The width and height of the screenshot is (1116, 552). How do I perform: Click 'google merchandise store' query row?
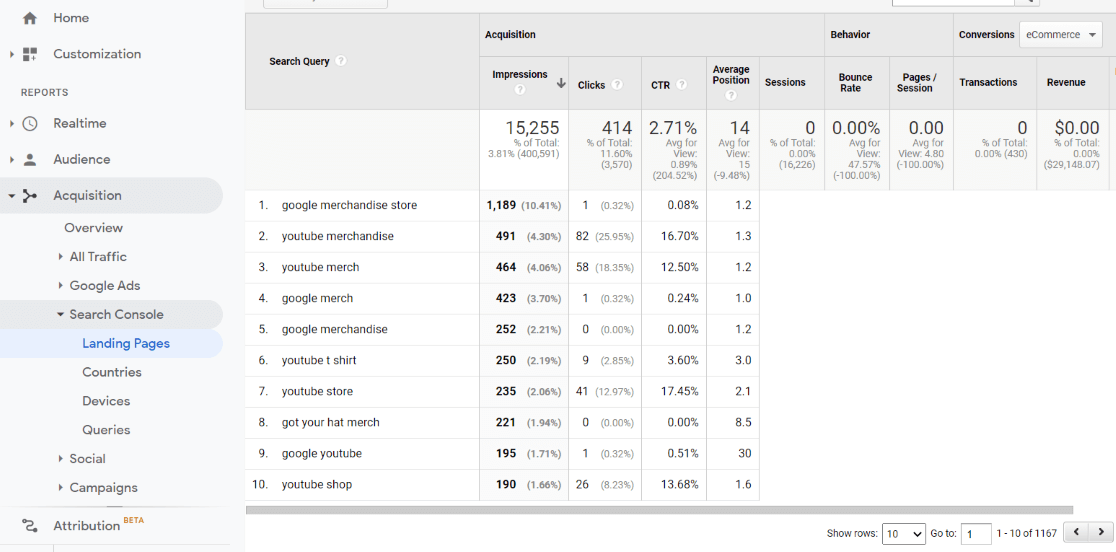(349, 206)
